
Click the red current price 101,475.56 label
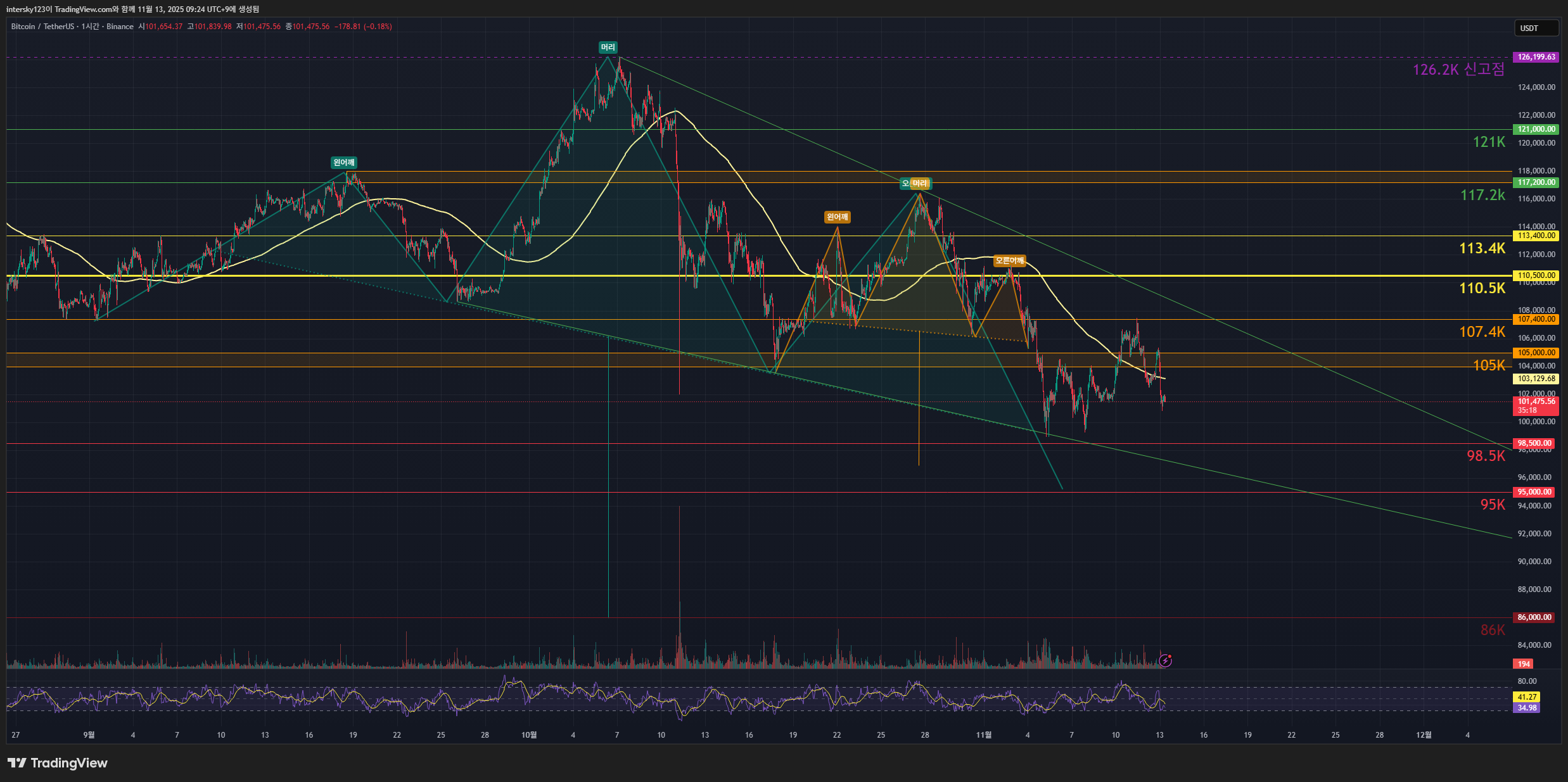[1536, 401]
